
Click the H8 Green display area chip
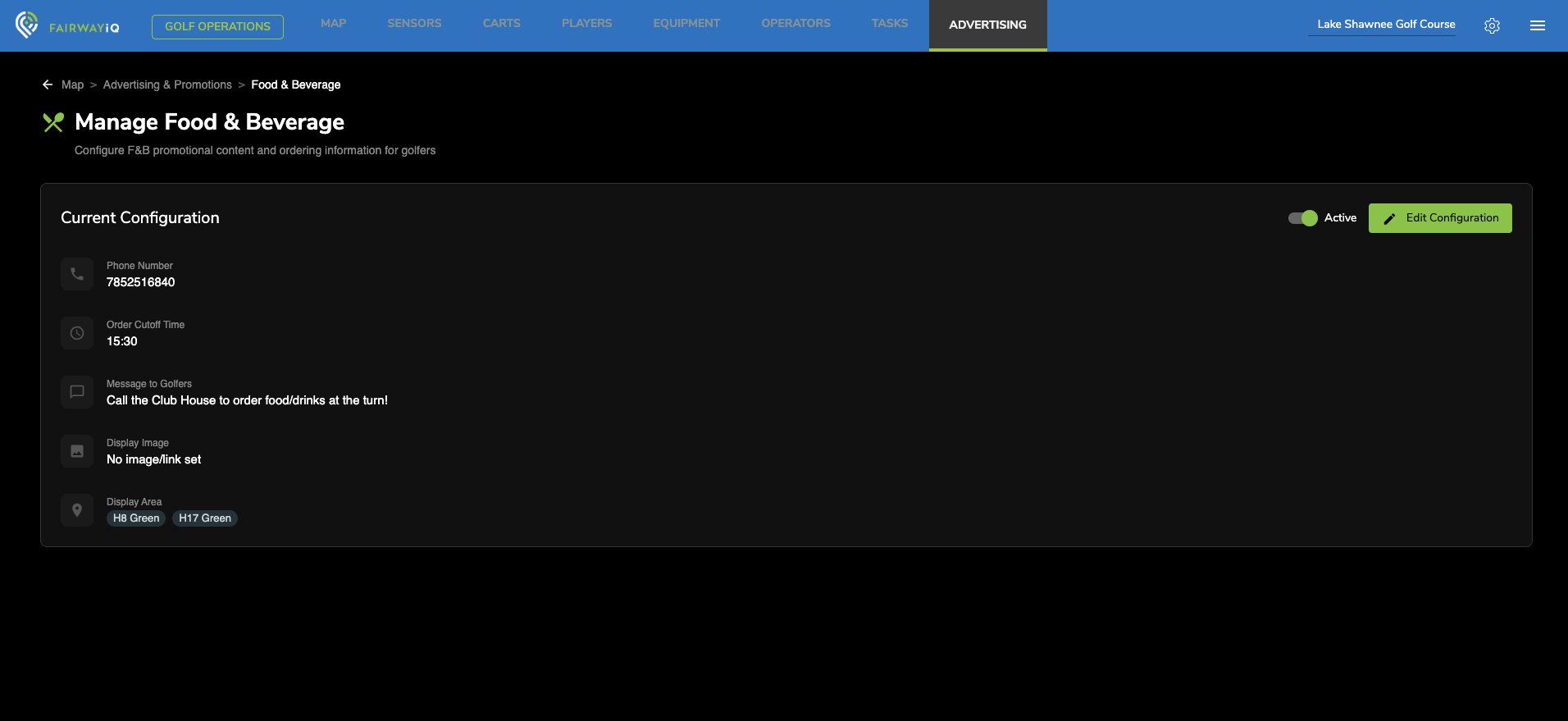click(x=136, y=518)
